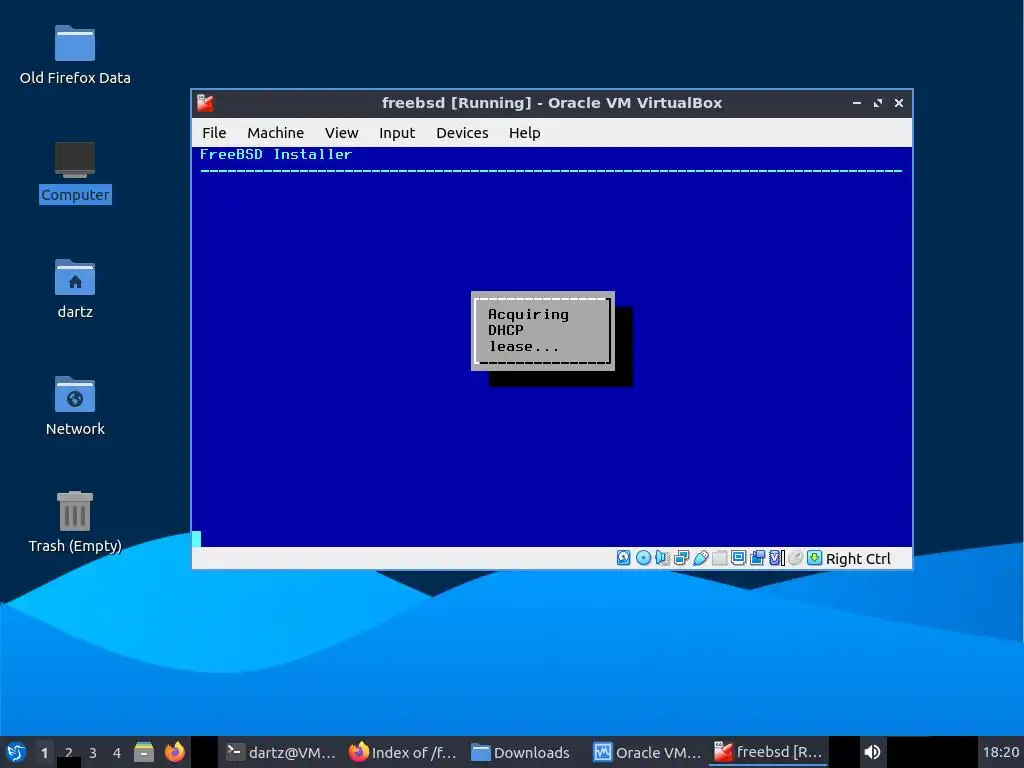Open the Machine menu
The width and height of the screenshot is (1024, 768).
(x=275, y=133)
